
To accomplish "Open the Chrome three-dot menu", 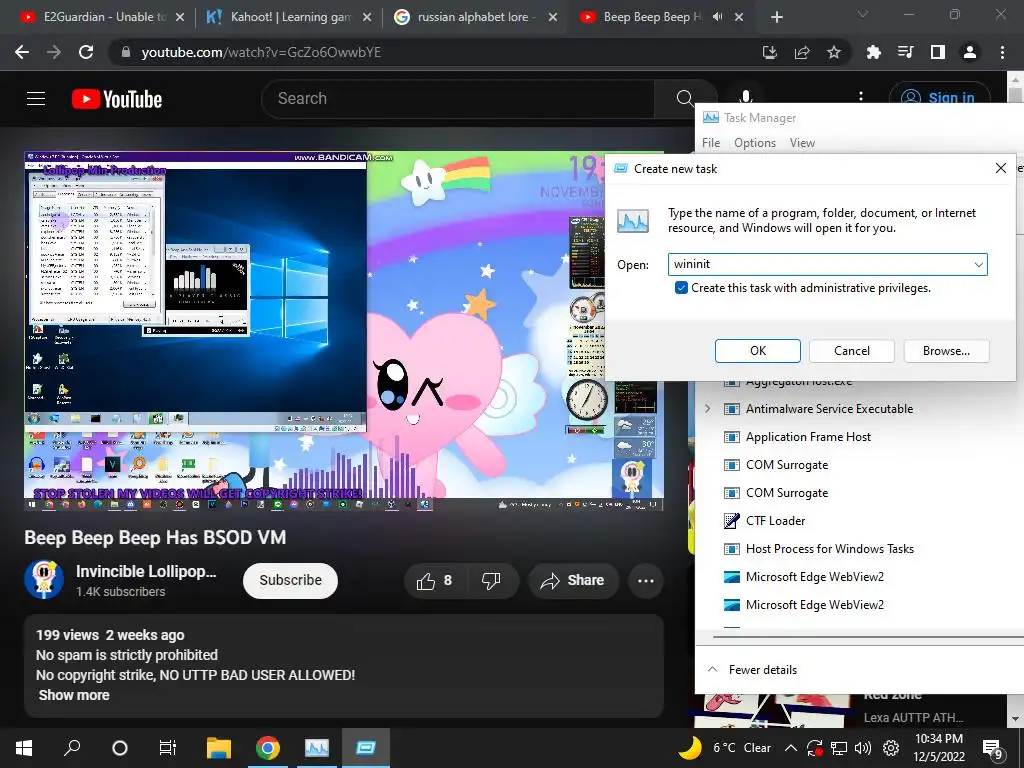I will (1002, 52).
